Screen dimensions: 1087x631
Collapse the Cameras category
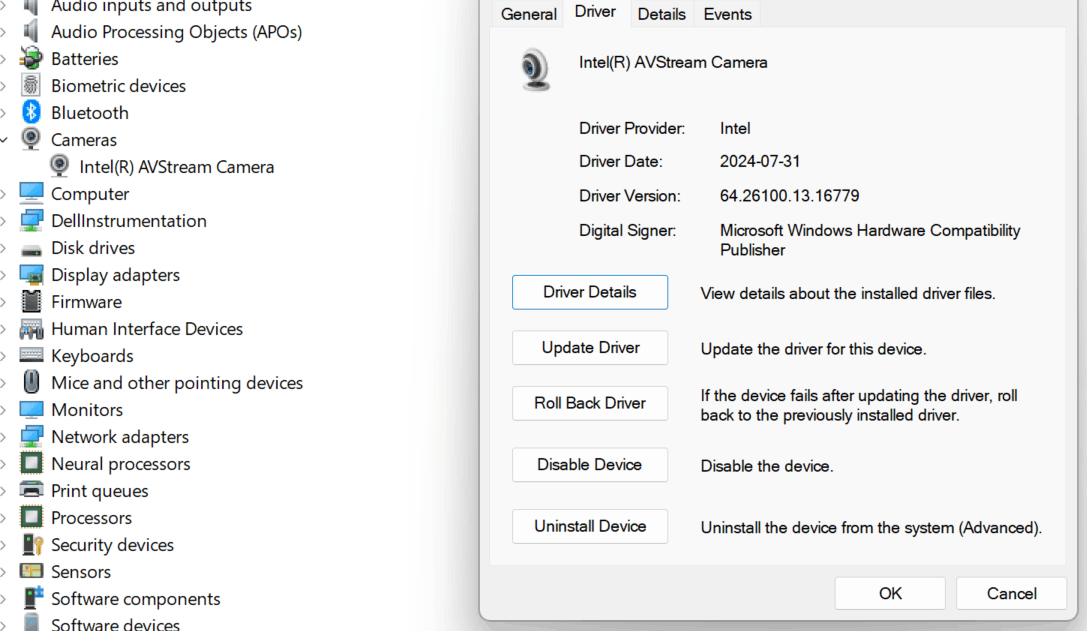click(x=4, y=140)
